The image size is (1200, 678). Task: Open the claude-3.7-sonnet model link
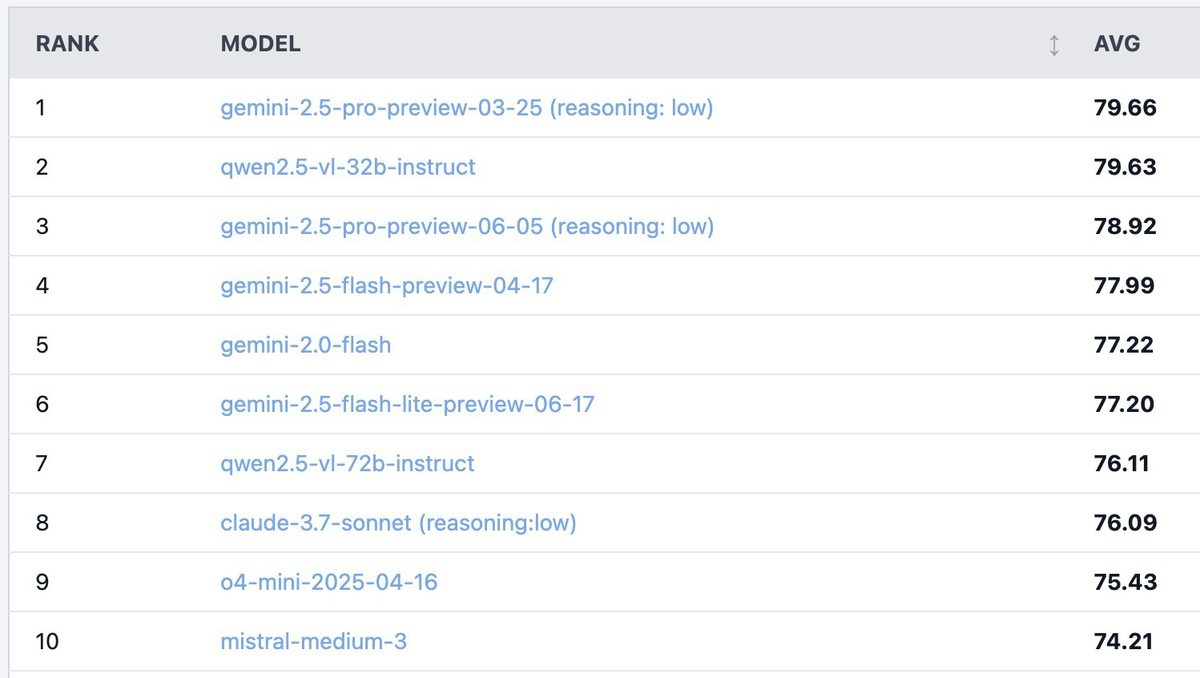pyautogui.click(x=398, y=522)
